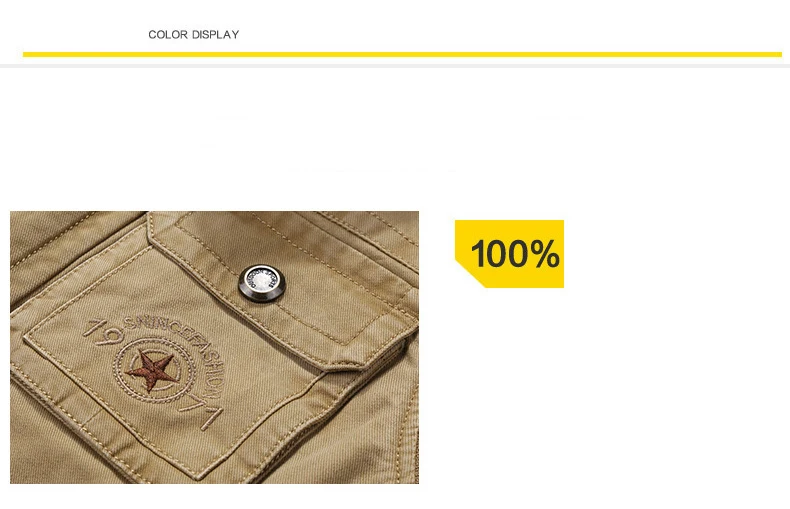Click the word COLOR in the heading
The height and width of the screenshot is (509, 790).
168,35
